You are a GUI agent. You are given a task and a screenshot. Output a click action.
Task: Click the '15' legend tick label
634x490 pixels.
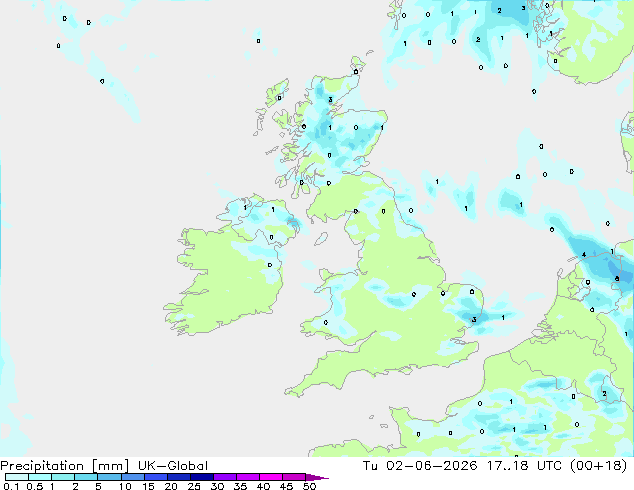click(x=148, y=486)
